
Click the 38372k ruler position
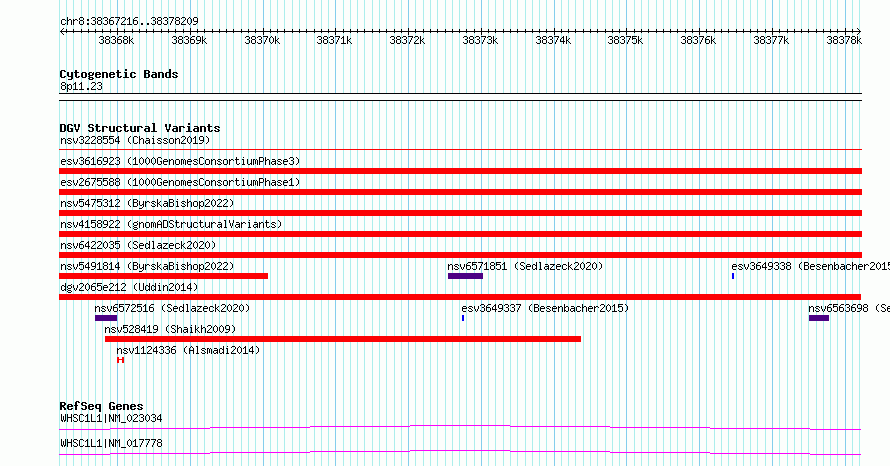407,40
